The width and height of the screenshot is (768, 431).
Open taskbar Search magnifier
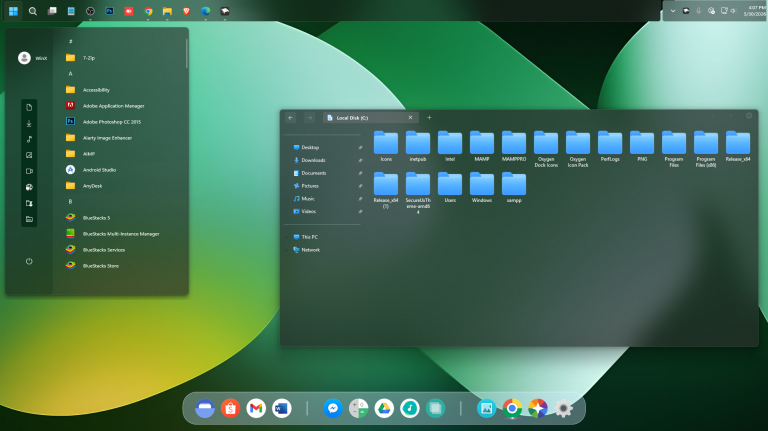point(33,11)
